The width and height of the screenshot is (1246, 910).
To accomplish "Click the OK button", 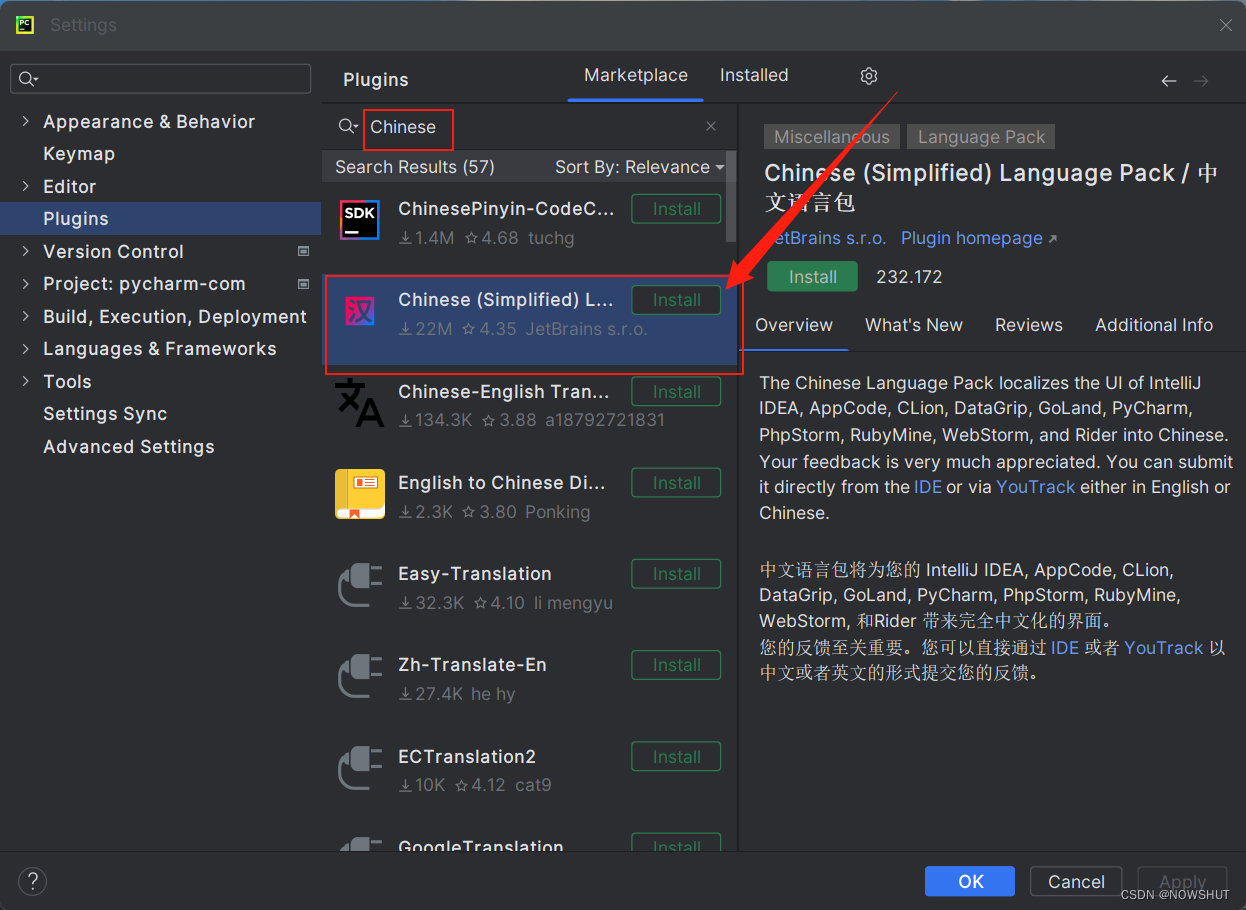I will [970, 881].
